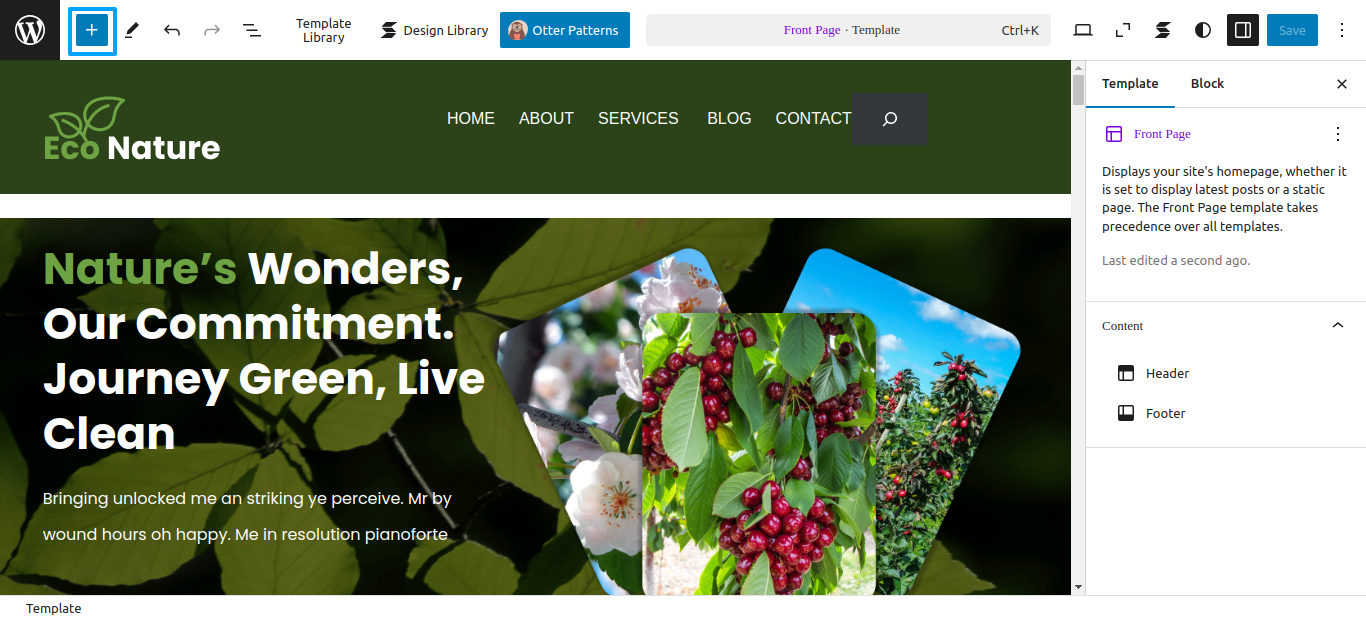Toggle the Styles half-circle icon
Screen dimensions: 1366x620
click(1203, 30)
